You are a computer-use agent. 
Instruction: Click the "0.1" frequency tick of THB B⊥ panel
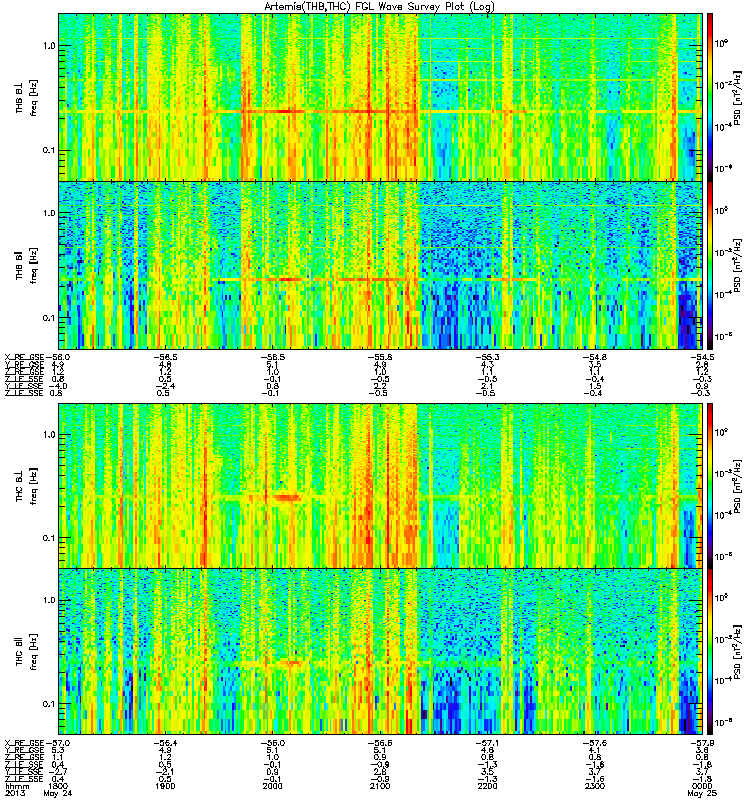coord(49,151)
